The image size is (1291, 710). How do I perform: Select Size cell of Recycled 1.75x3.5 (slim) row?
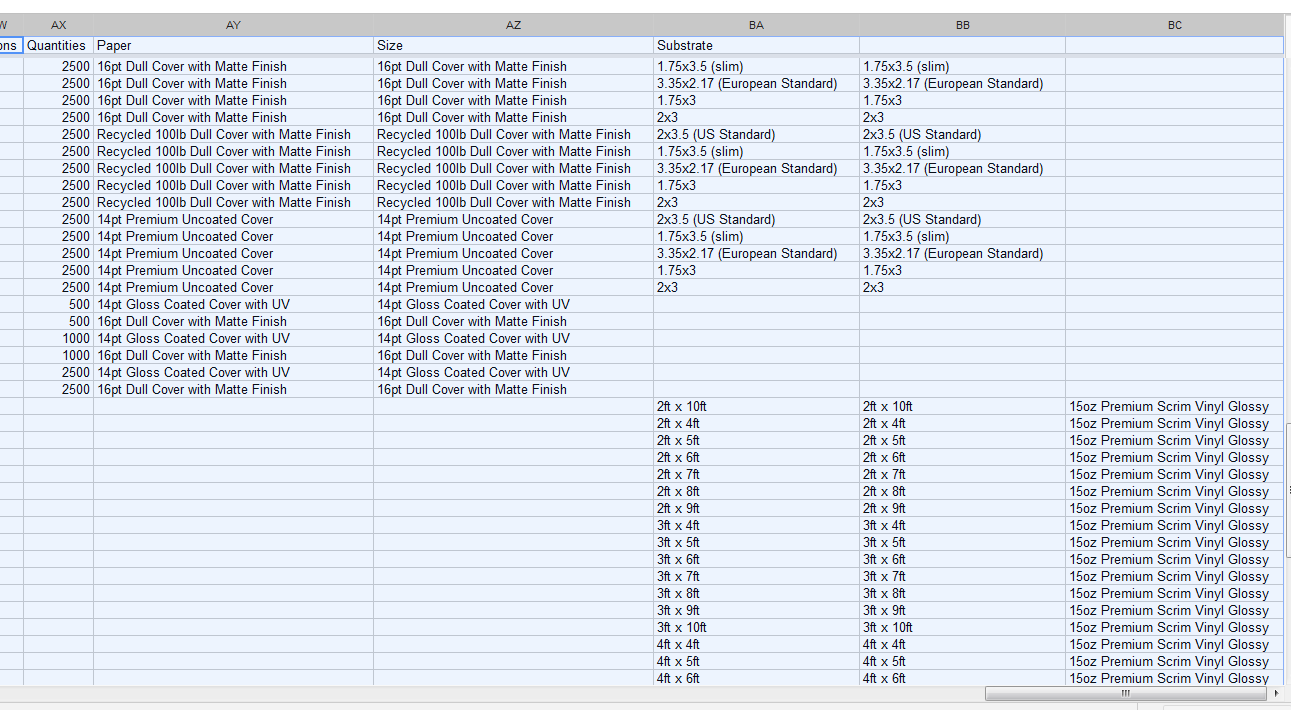click(513, 151)
